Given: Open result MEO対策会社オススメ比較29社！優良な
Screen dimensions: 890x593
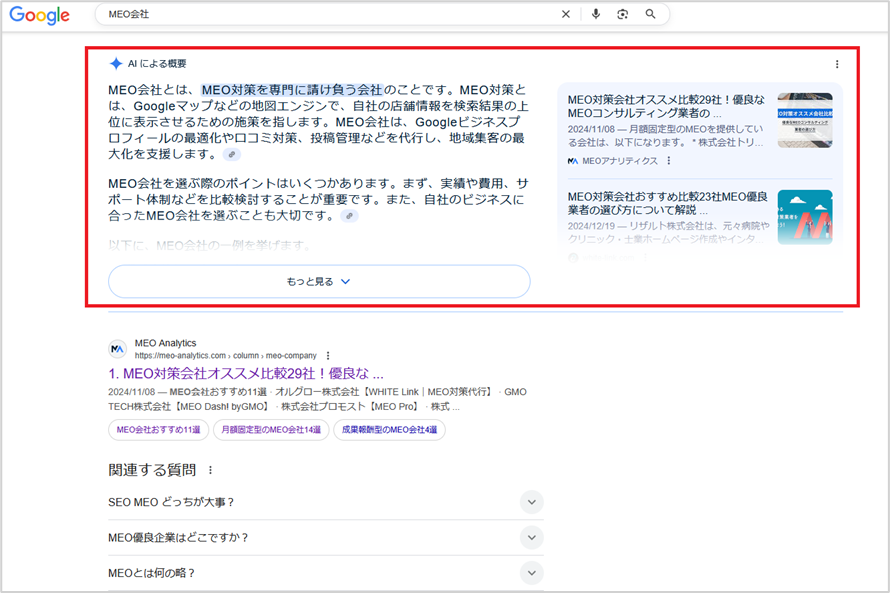Looking at the screenshot, I should click(246, 373).
